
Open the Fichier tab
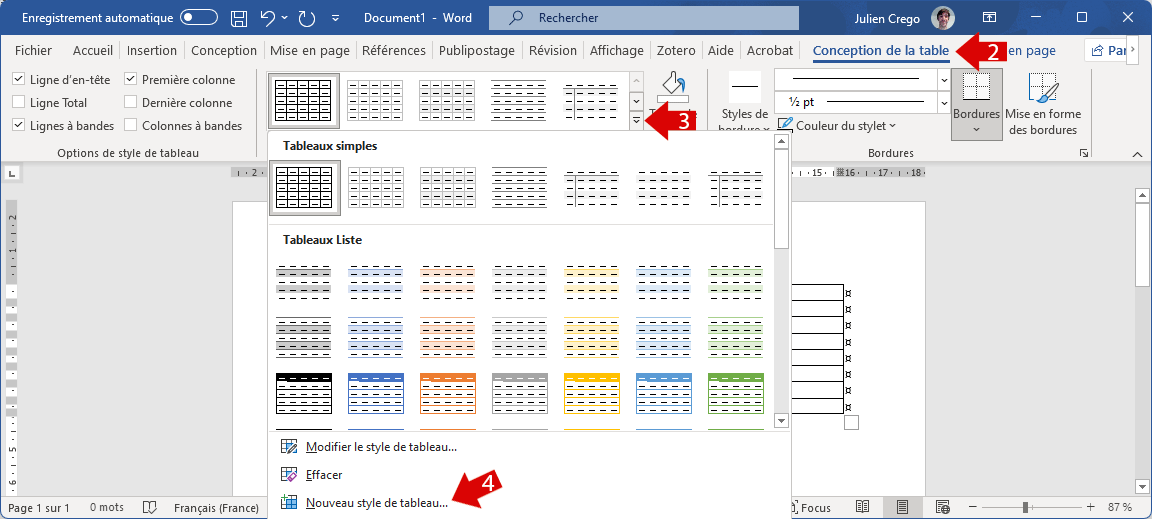[34, 51]
